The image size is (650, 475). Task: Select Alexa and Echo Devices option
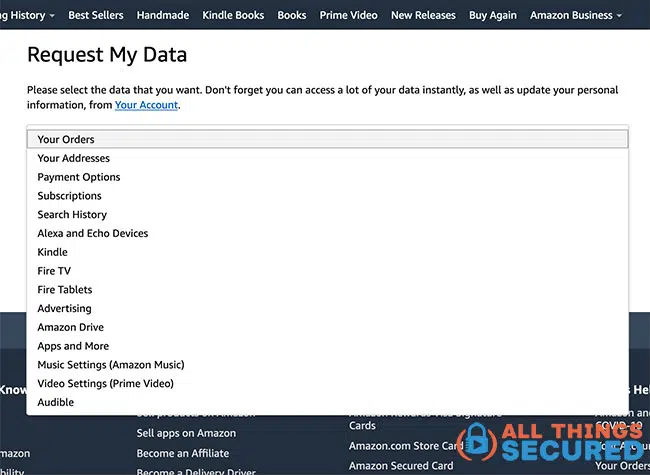coord(92,234)
